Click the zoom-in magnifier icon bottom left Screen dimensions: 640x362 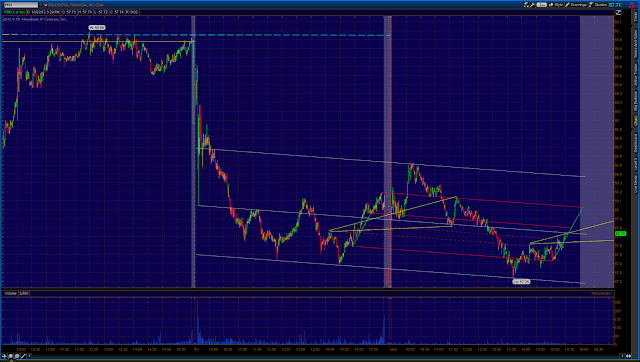tap(11, 356)
